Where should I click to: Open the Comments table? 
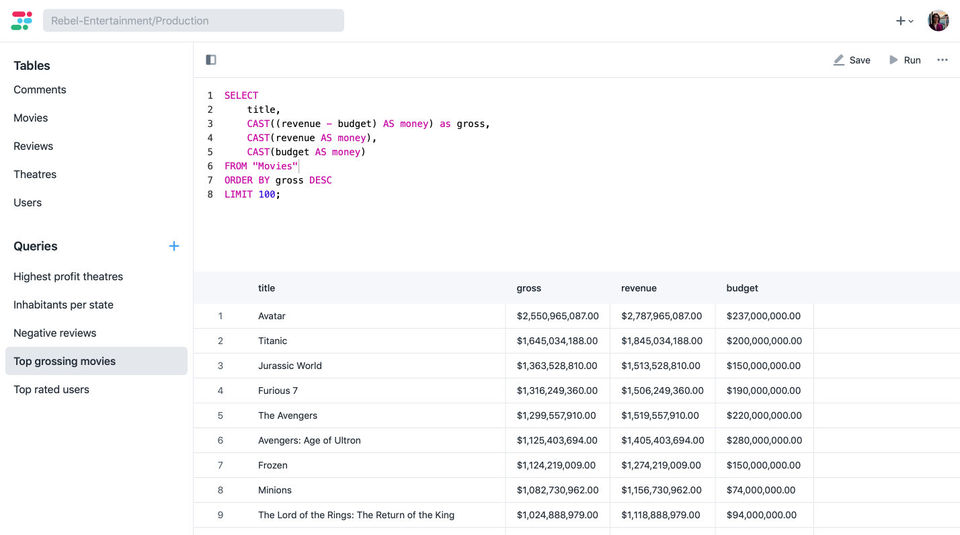[x=40, y=90]
